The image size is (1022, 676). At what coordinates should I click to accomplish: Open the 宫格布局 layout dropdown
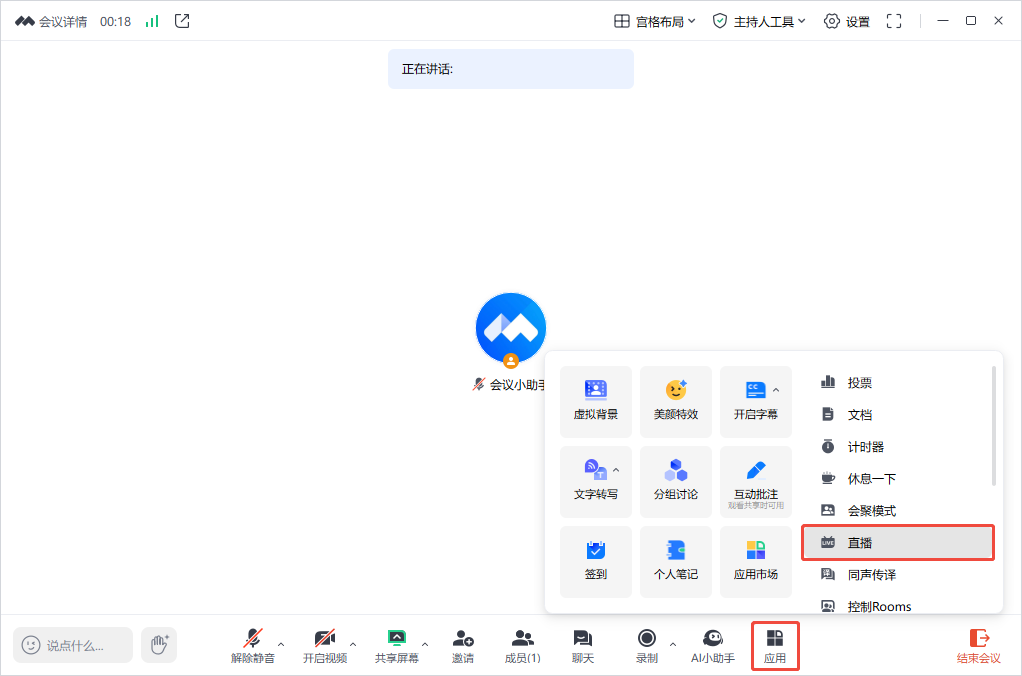coord(655,22)
